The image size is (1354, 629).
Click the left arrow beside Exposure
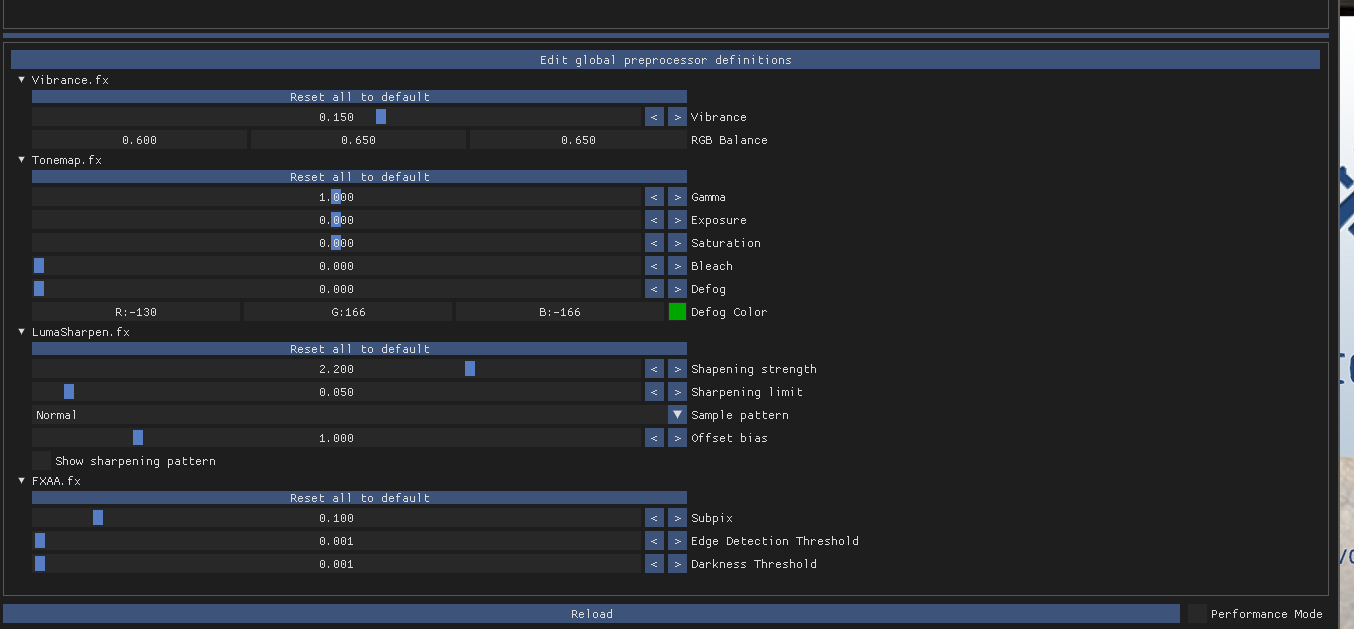[654, 220]
